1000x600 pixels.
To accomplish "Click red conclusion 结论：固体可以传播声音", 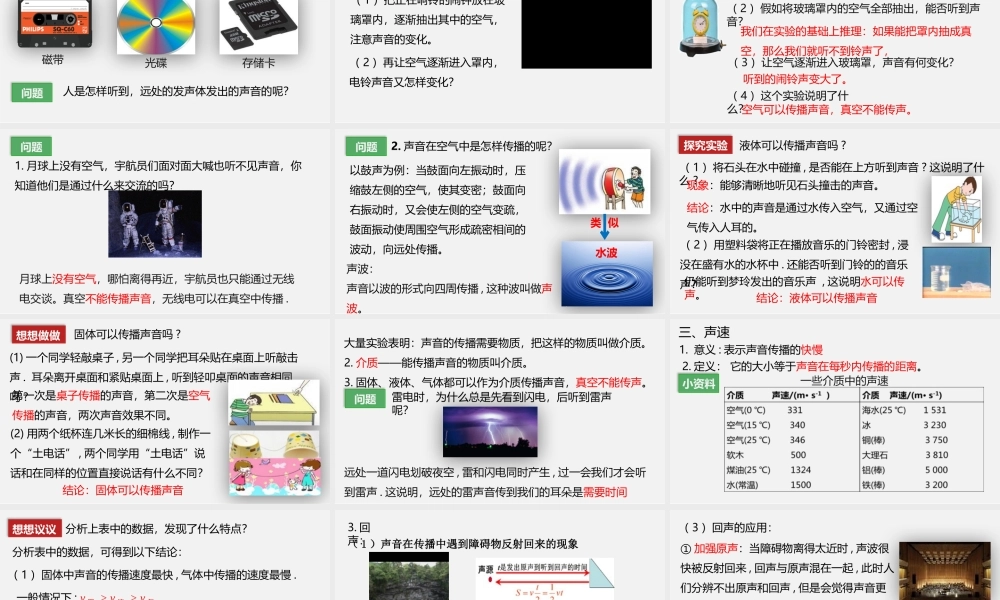I will tap(123, 490).
